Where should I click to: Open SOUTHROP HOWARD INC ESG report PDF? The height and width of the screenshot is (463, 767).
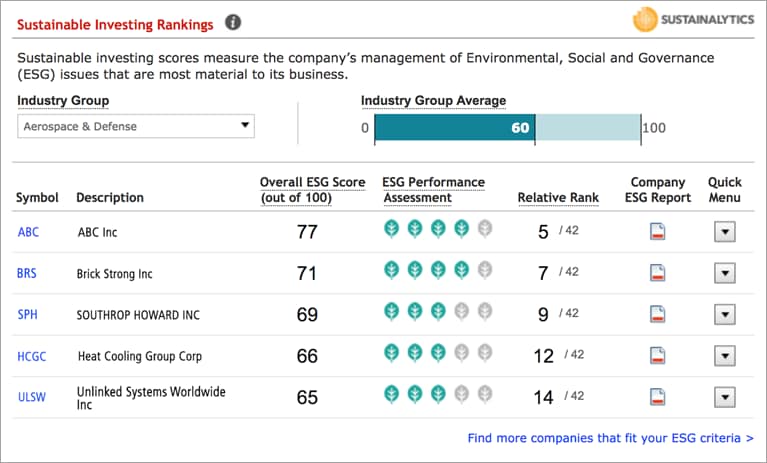click(x=658, y=314)
